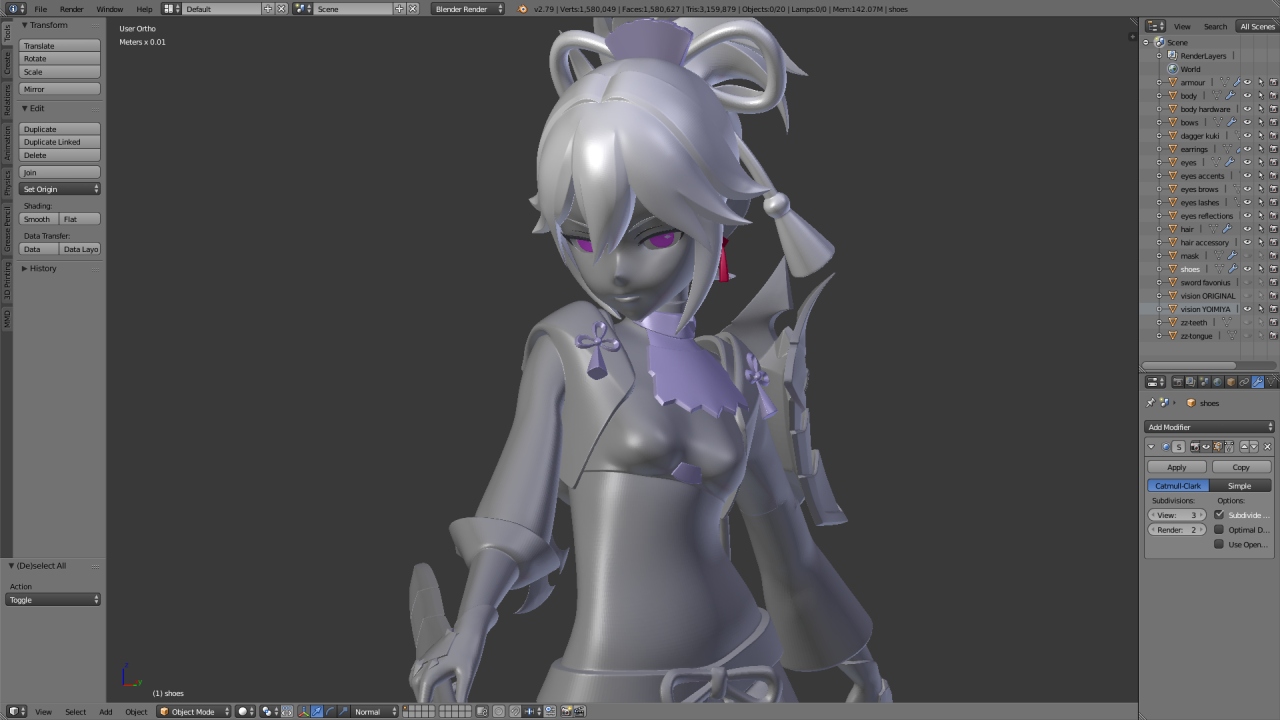Screen dimensions: 1280x720
Task: Open the Blender Render engine dropdown
Action: click(468, 9)
